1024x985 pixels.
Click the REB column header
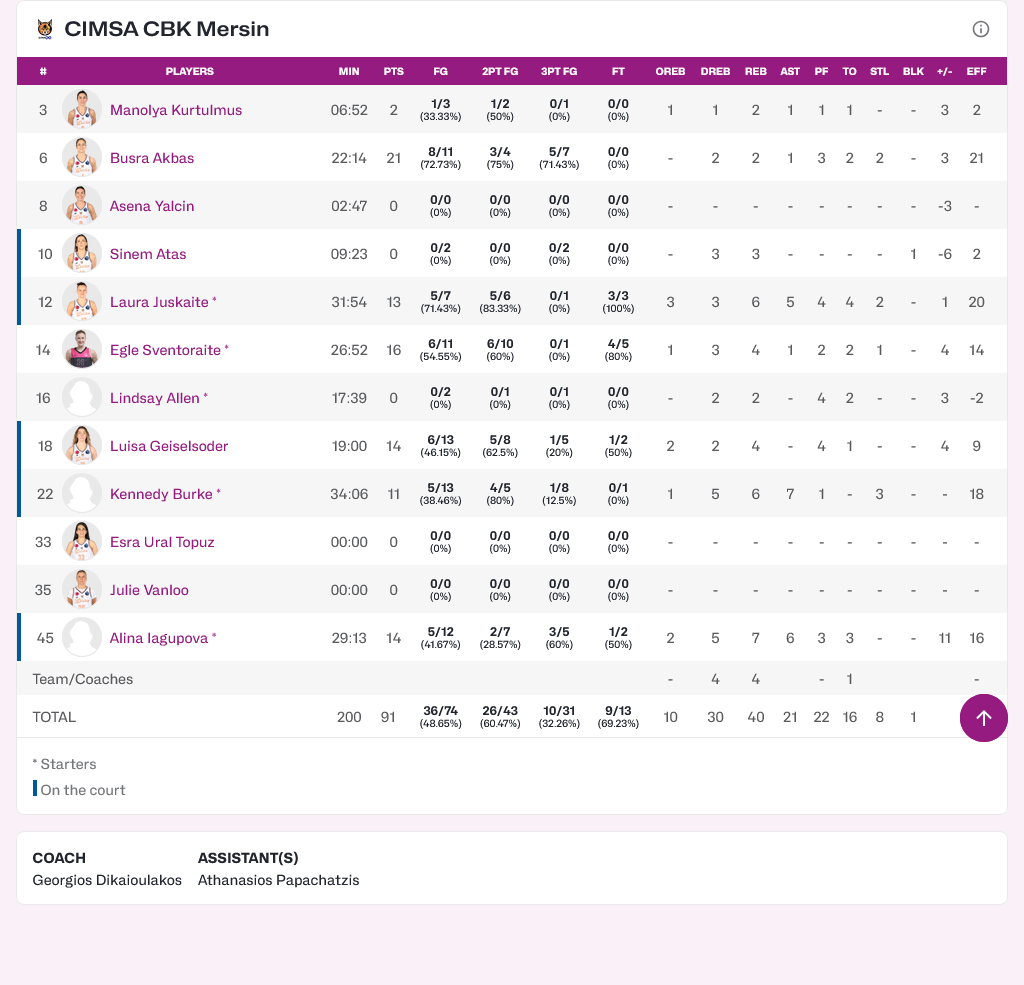[756, 72]
